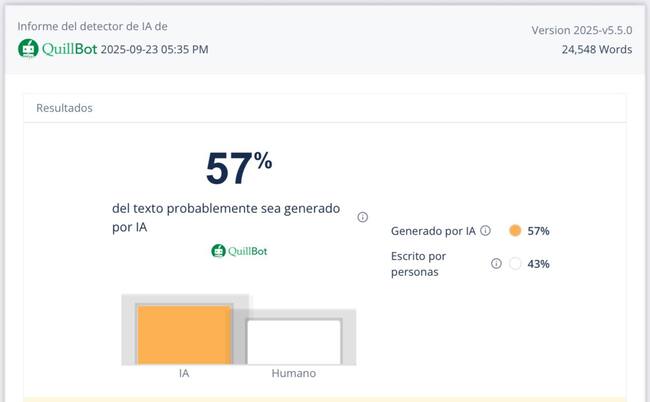
Task: Select the orange Generado por IA legend dot
Action: [515, 231]
